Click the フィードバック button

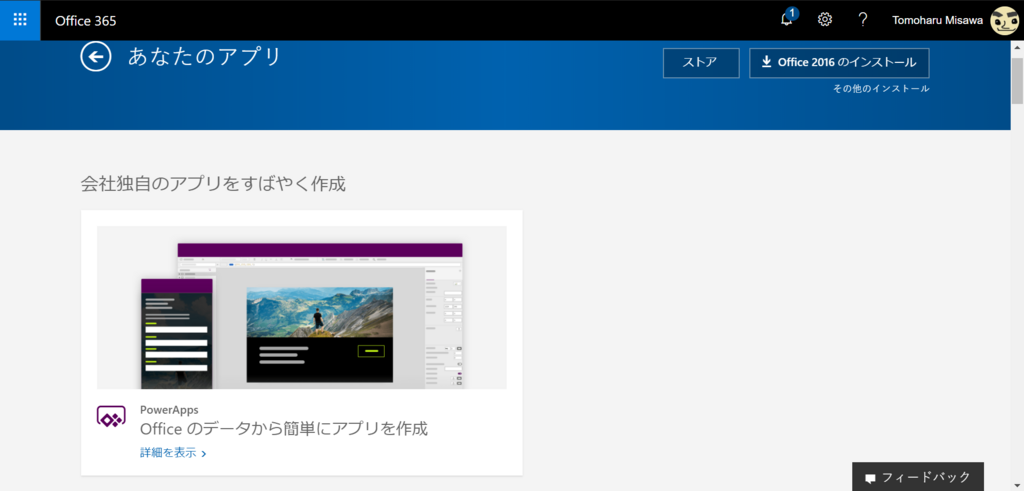918,477
